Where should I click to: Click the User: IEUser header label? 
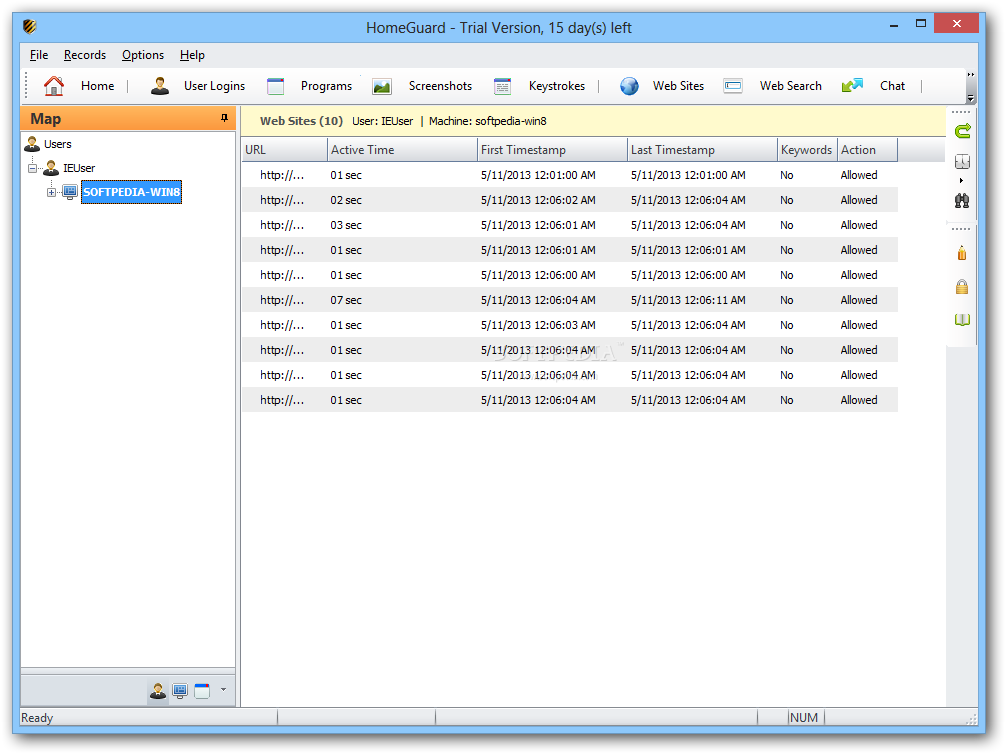click(x=382, y=121)
